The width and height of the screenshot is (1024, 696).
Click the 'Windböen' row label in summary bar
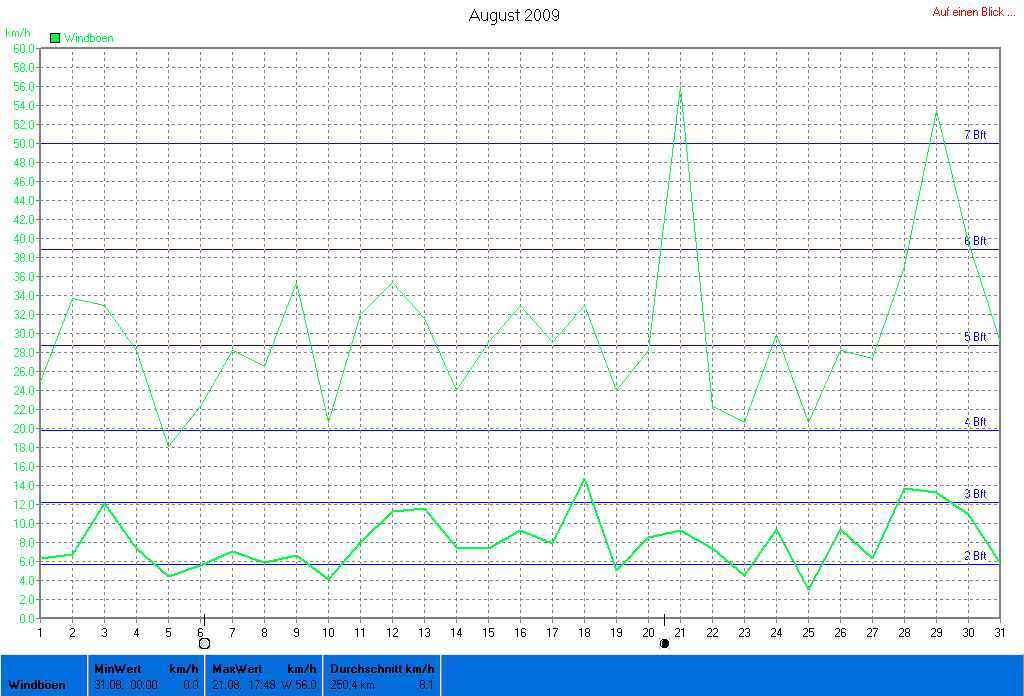pos(37,685)
